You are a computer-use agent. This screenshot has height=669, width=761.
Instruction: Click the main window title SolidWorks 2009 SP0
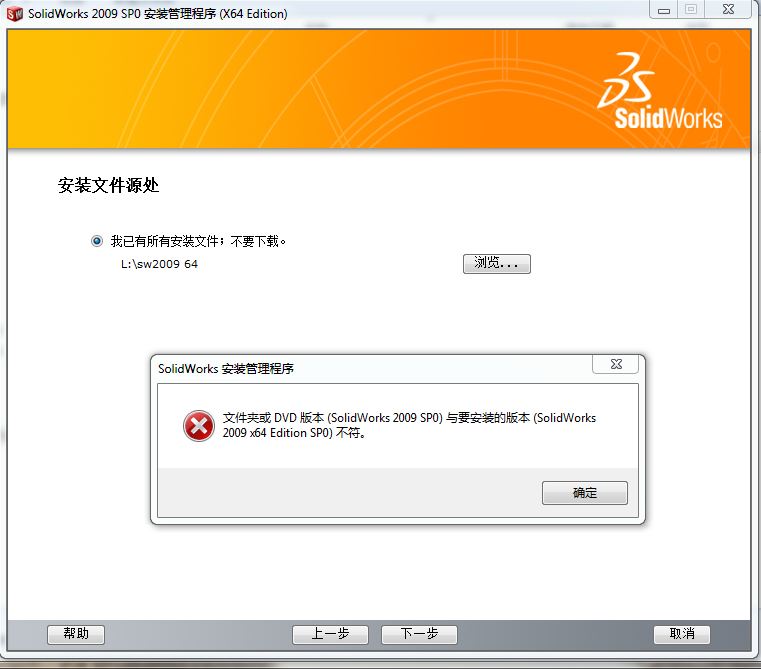tap(158, 14)
